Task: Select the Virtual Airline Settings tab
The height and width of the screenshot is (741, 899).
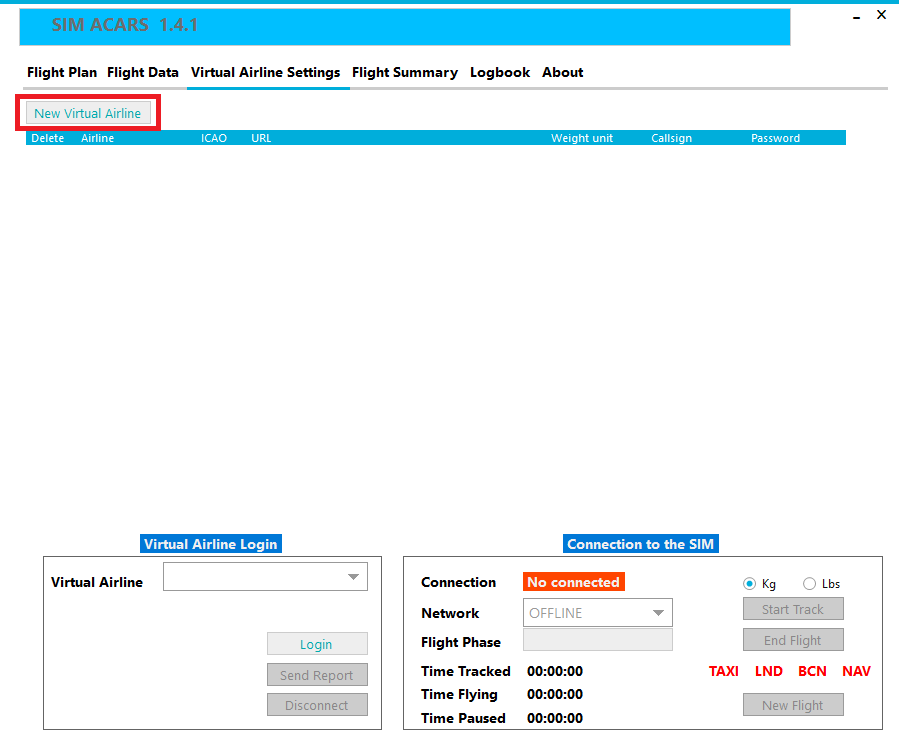Action: [265, 72]
